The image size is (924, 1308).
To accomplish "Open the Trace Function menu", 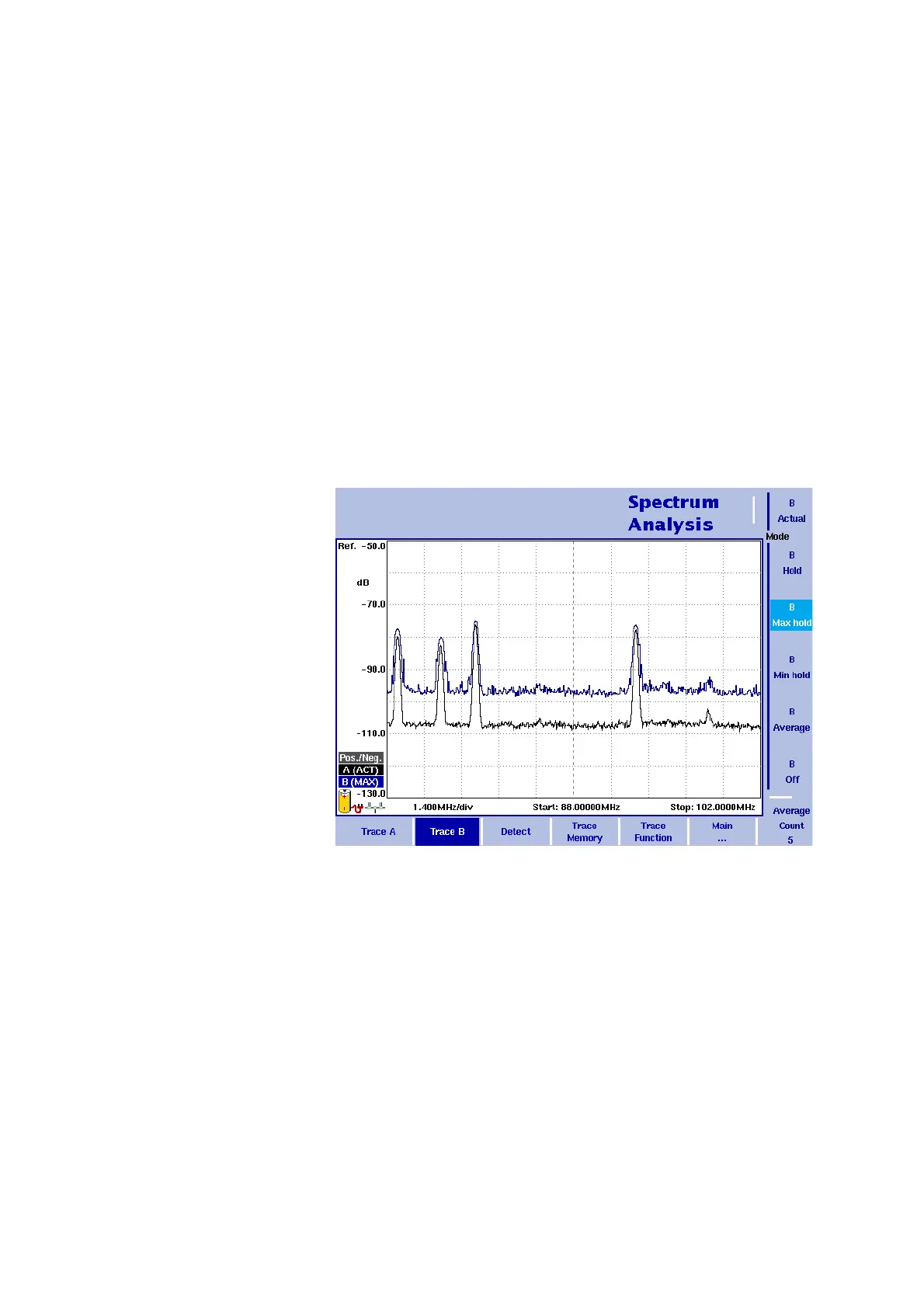I will 653,832.
